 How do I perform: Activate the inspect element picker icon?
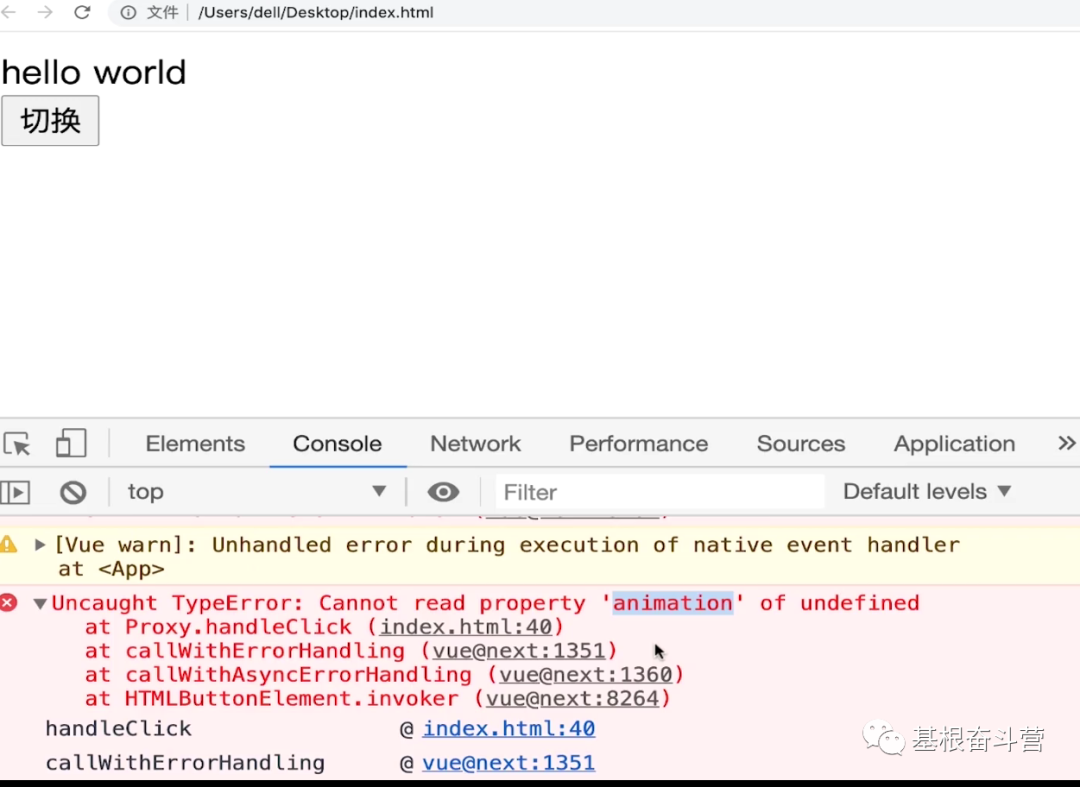(x=17, y=444)
